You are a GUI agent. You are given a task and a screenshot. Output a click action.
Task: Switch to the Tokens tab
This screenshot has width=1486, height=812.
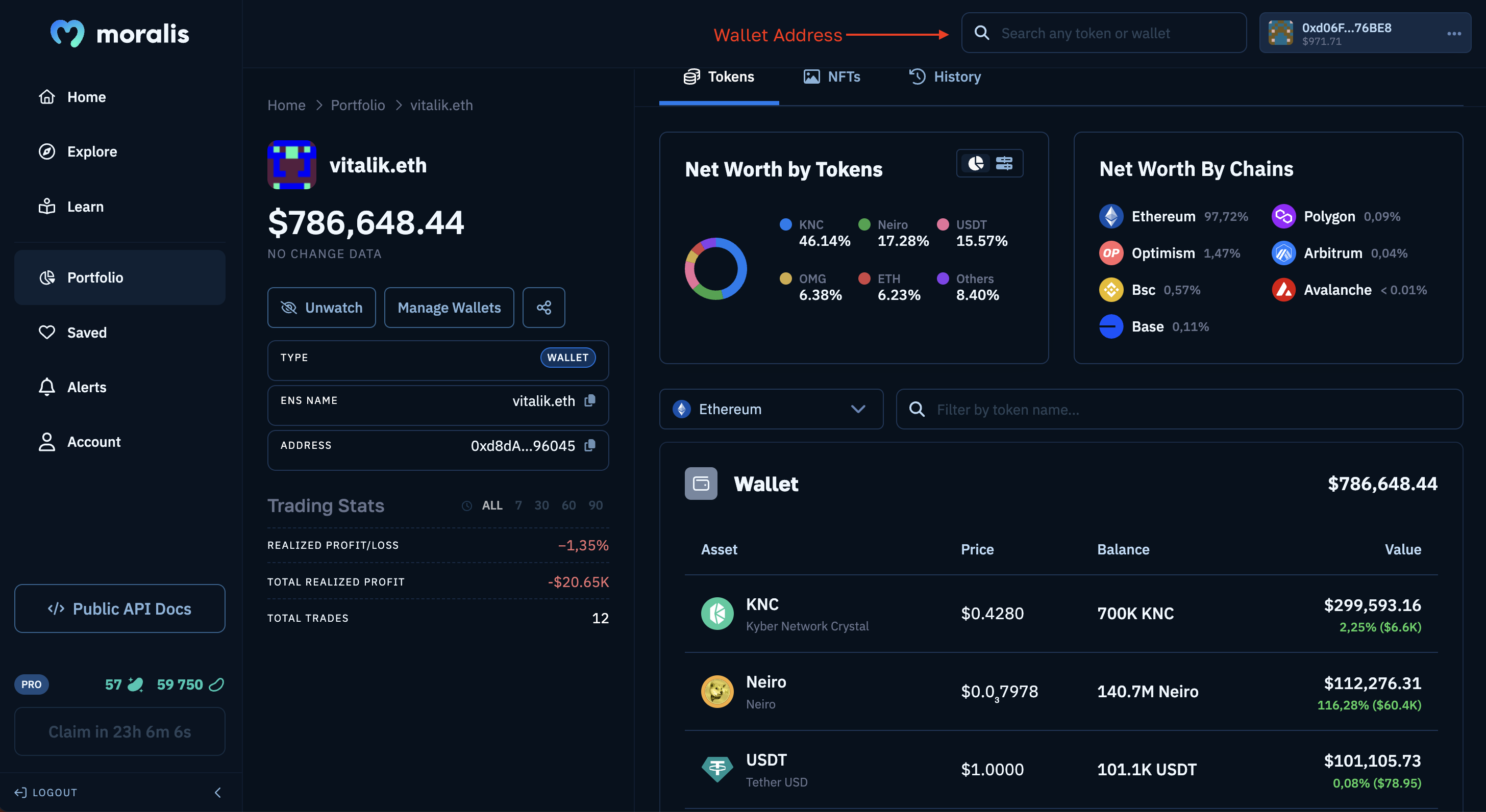719,77
